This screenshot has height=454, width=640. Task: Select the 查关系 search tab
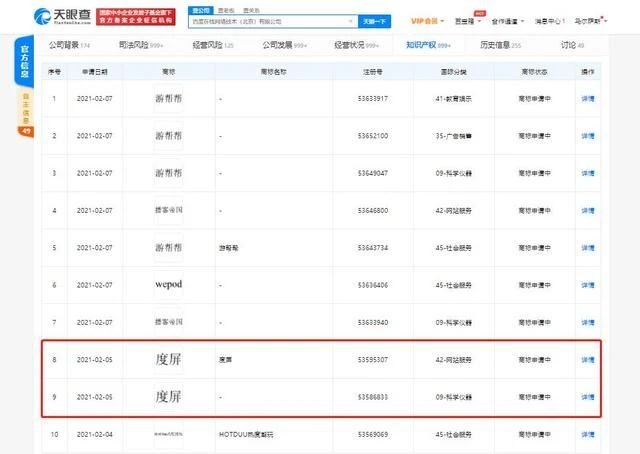pos(251,10)
